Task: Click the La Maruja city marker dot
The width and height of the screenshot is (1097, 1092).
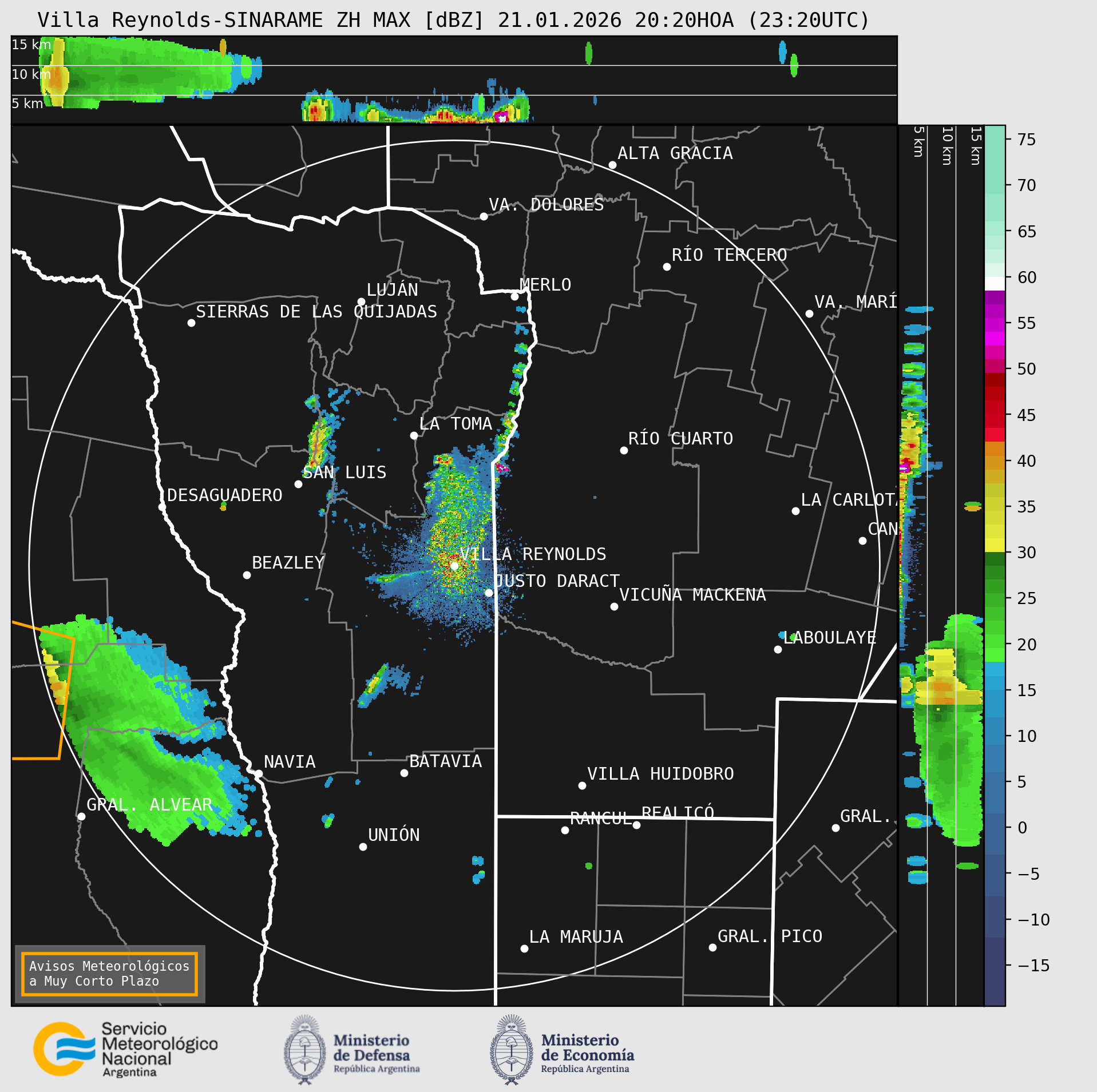Action: 524,948
